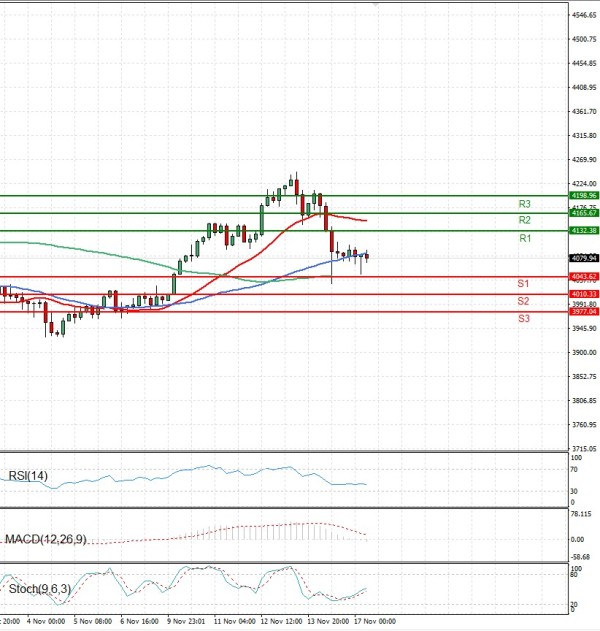Click the 4500.75 price axis label
This screenshot has height=631, width=600.
click(584, 40)
